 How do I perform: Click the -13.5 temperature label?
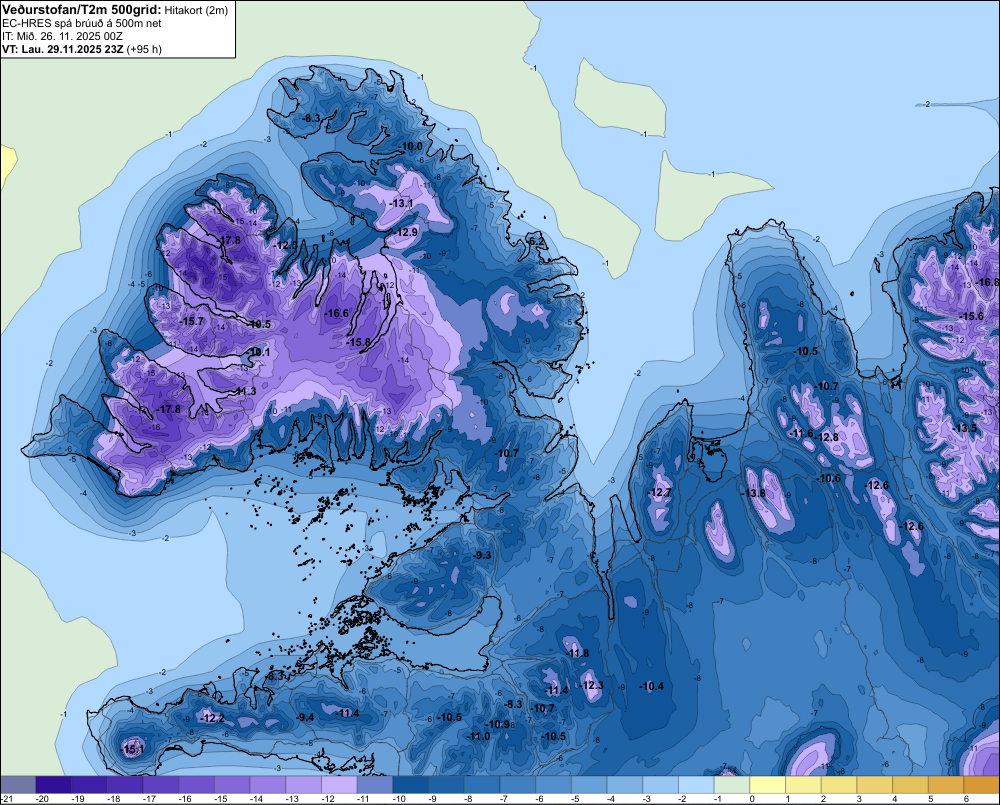click(965, 428)
